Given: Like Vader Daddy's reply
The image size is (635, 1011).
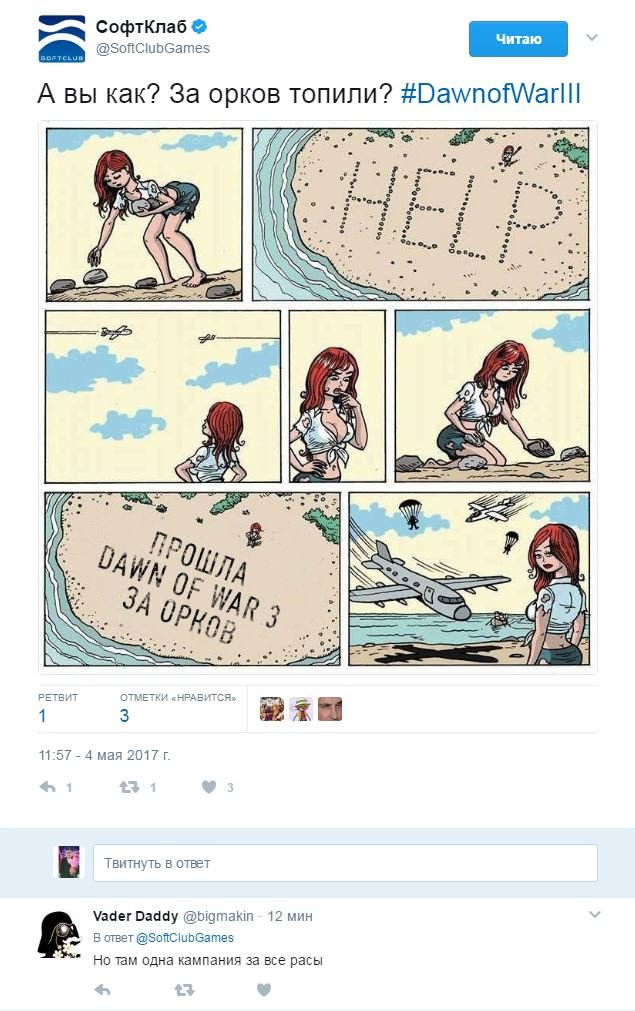Looking at the screenshot, I should 264,990.
